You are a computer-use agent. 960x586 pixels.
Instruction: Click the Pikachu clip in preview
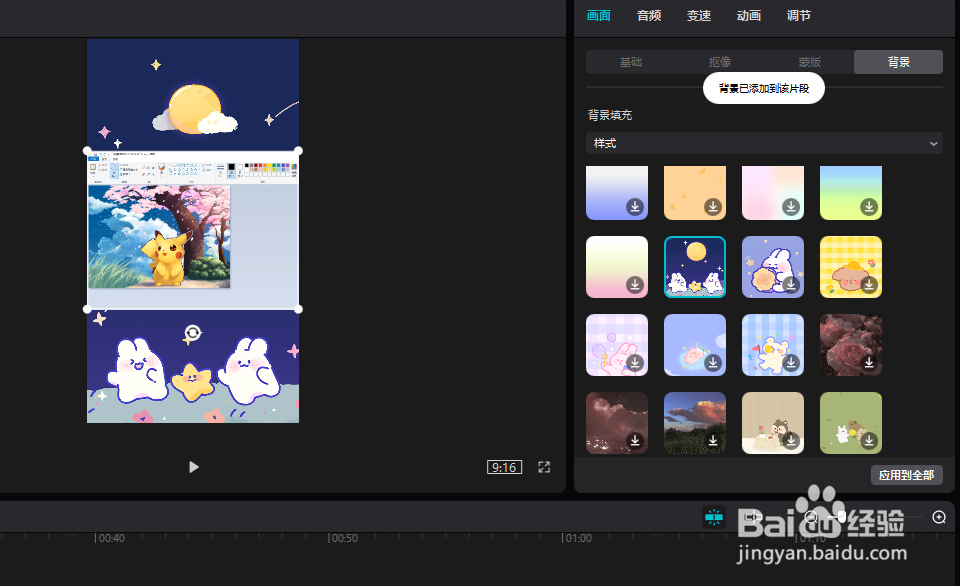pos(193,230)
